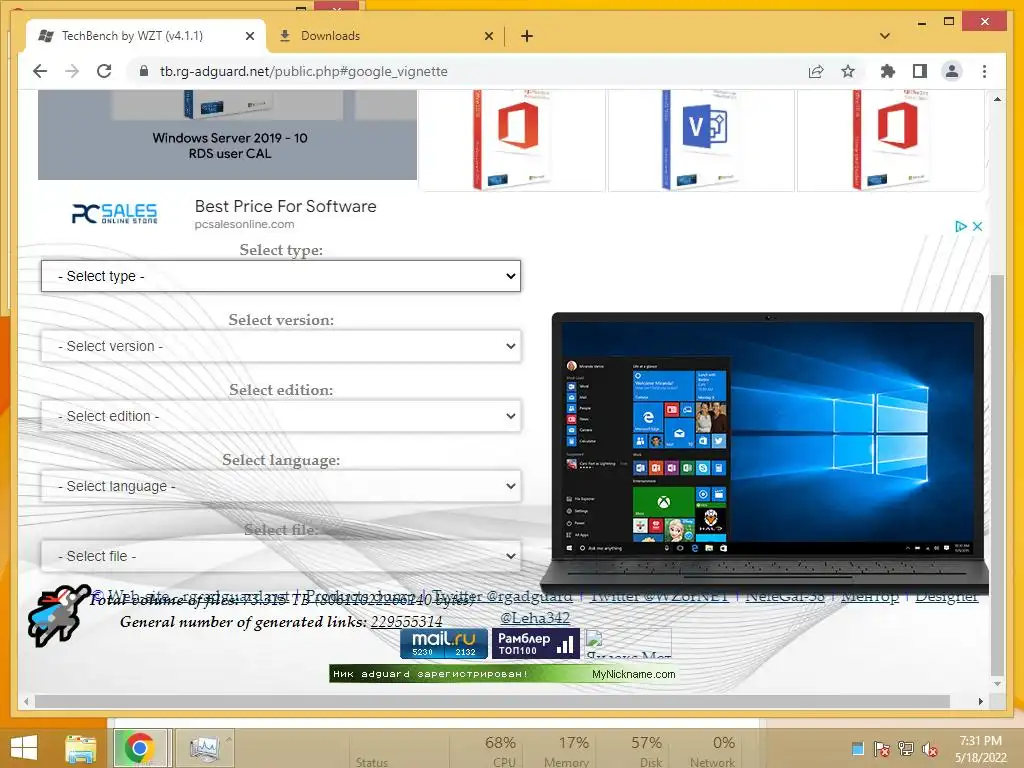
Task: Click the MyNickname.com banner
Action: click(x=503, y=674)
